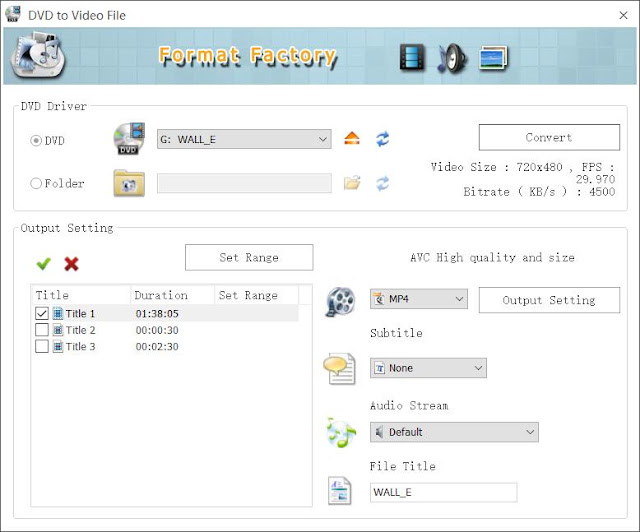Viewport: 640px width, 532px height.
Task: Click the Title 1 film icon
Action: 58,314
